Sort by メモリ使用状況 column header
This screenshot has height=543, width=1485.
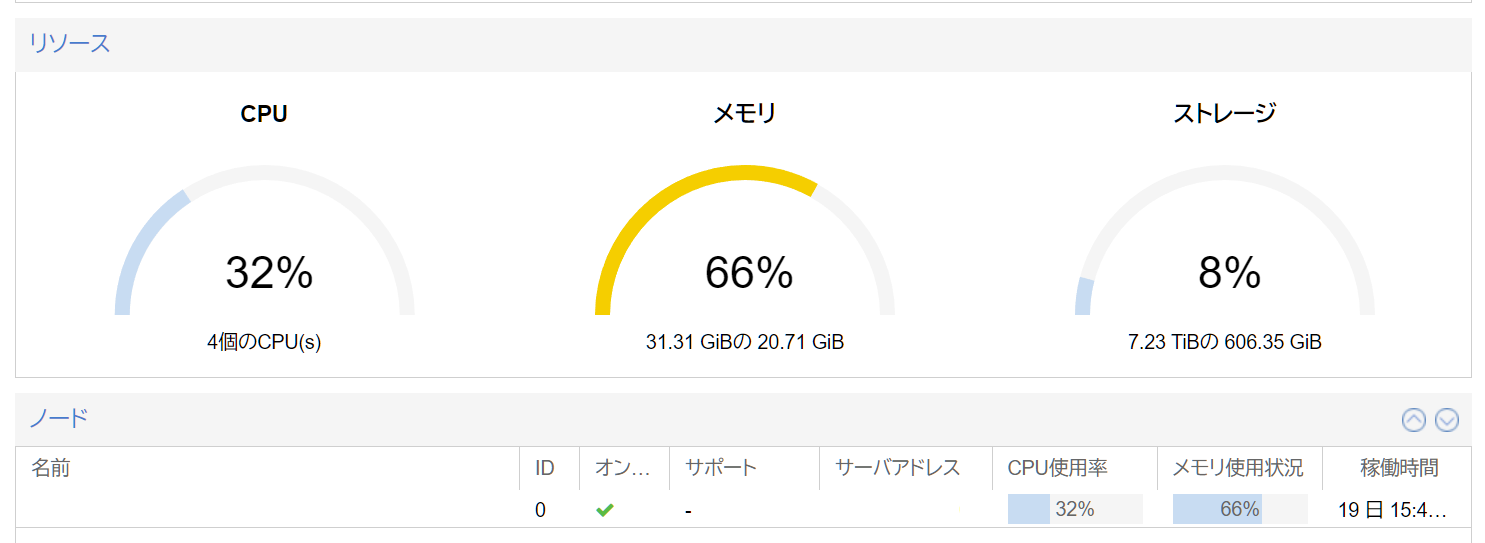point(1237,468)
